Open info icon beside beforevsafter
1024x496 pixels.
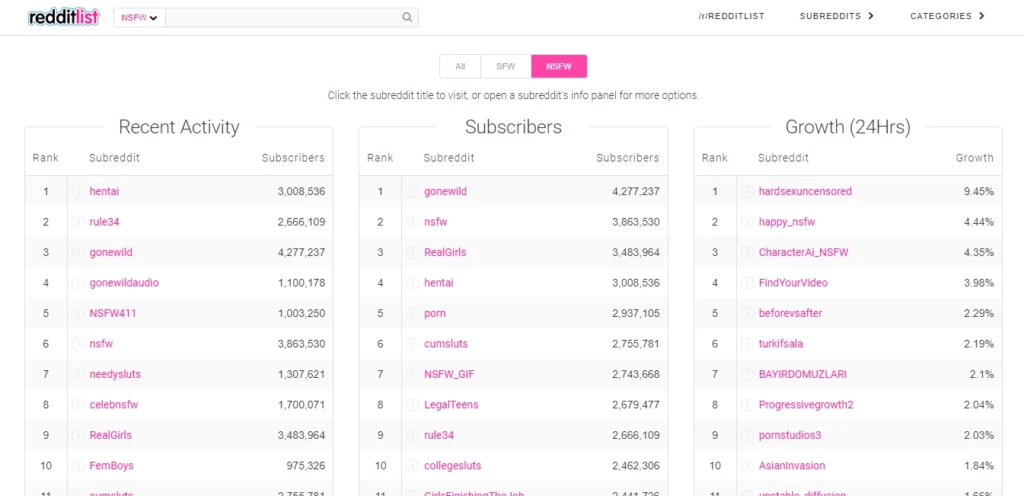[747, 313]
